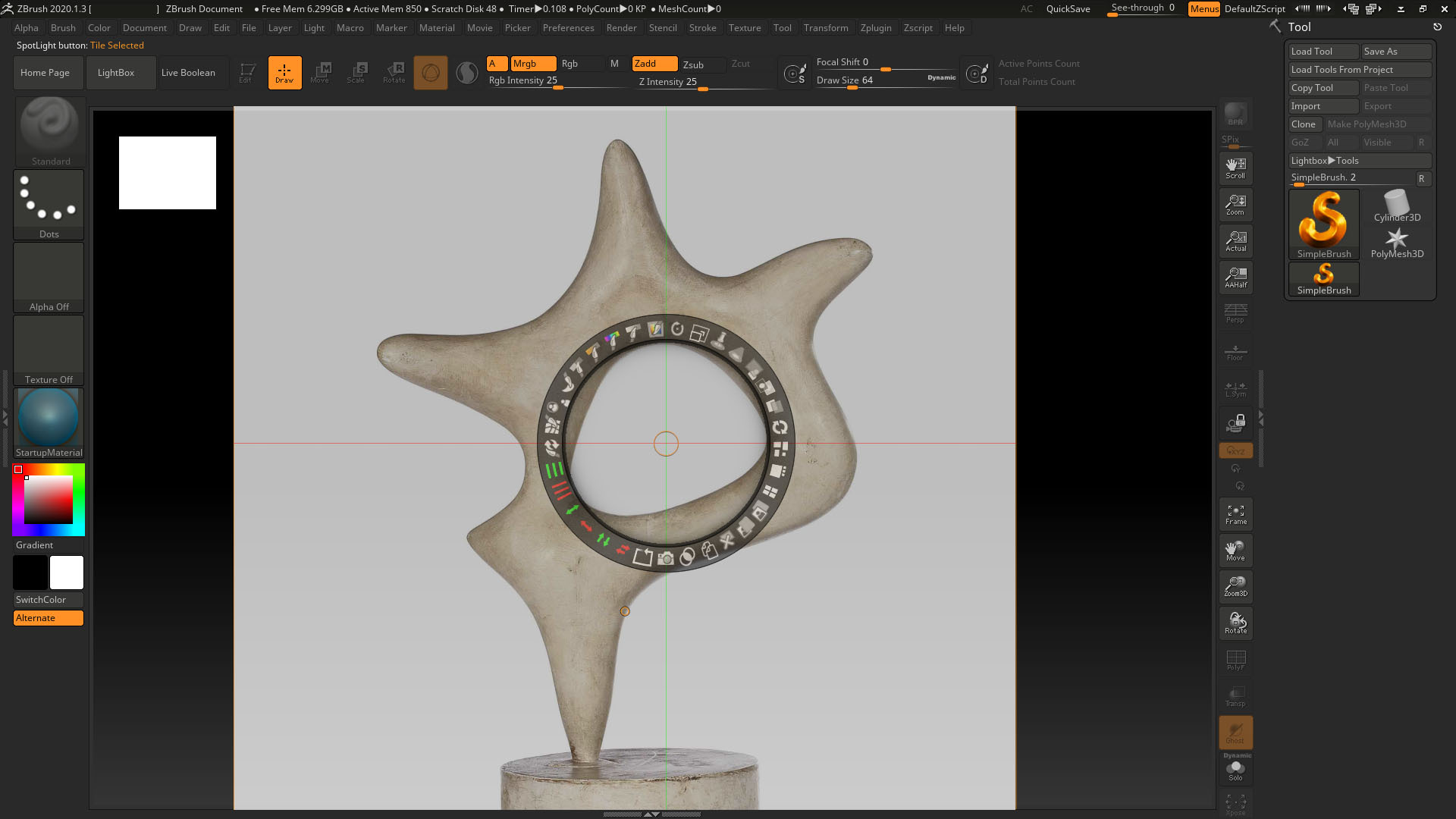Toggle the XYZ rotation mode button
This screenshot has width=1456, height=819.
coord(1235,450)
